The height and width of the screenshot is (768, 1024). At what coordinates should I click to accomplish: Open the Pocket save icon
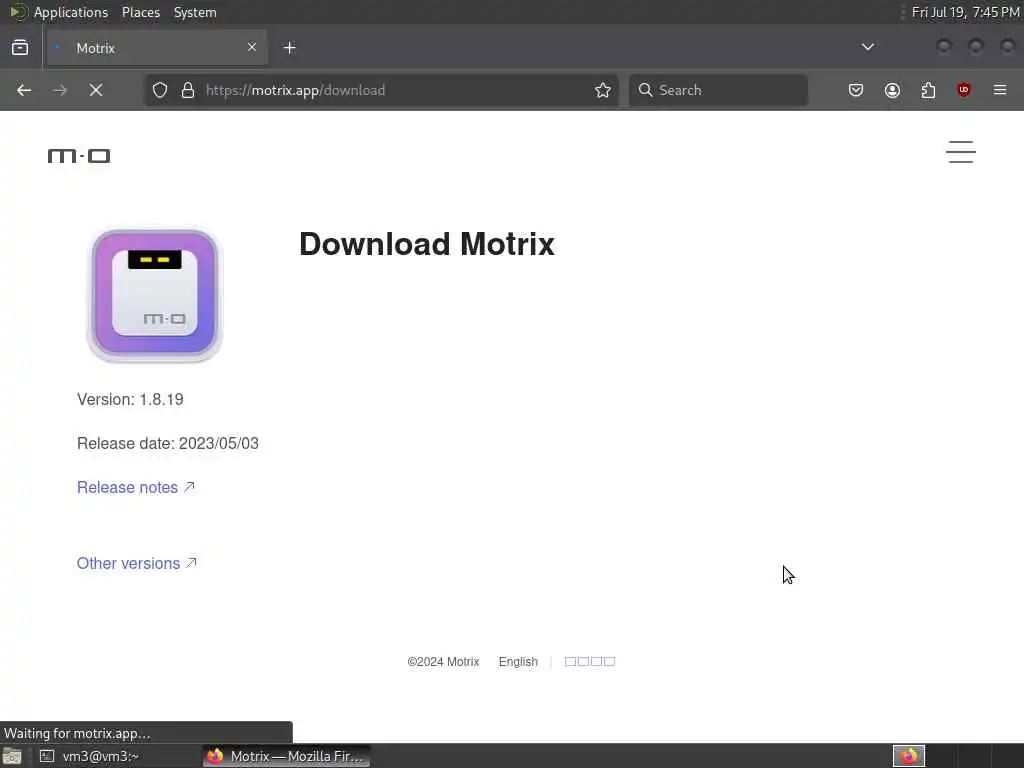click(x=856, y=90)
